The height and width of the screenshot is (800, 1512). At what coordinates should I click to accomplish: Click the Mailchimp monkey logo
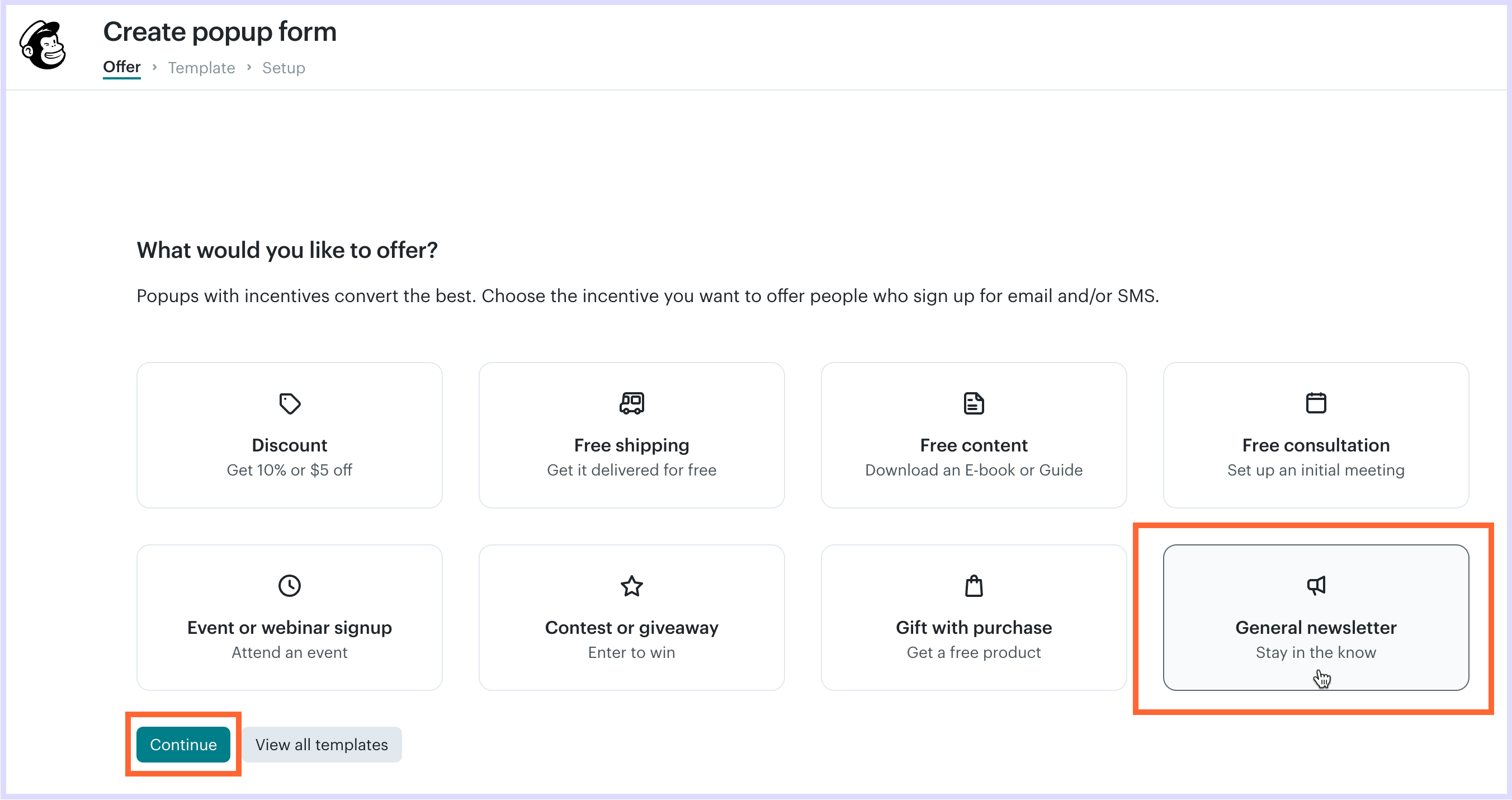(43, 45)
